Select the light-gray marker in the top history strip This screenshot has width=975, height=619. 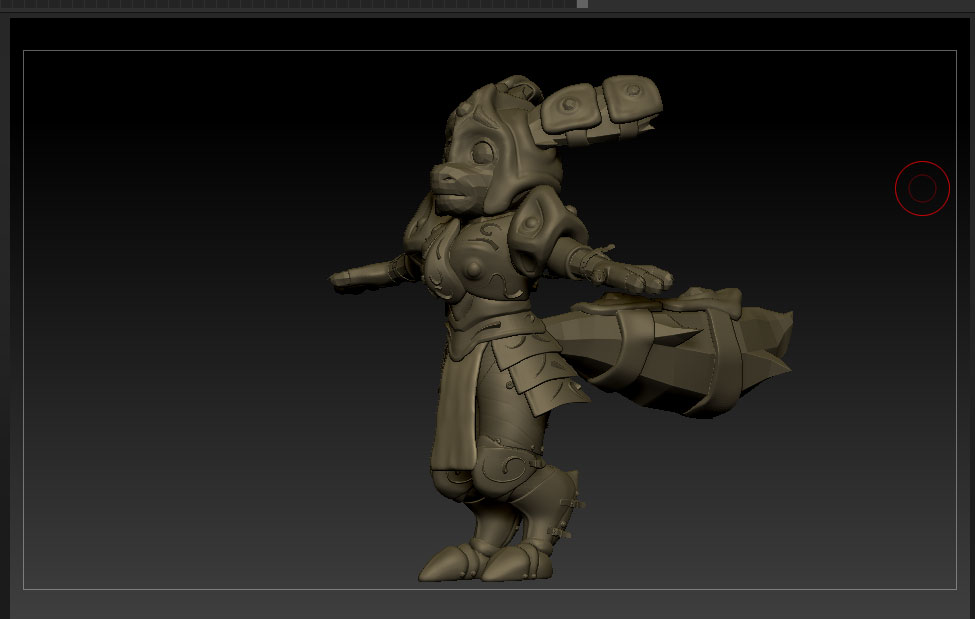(582, 4)
